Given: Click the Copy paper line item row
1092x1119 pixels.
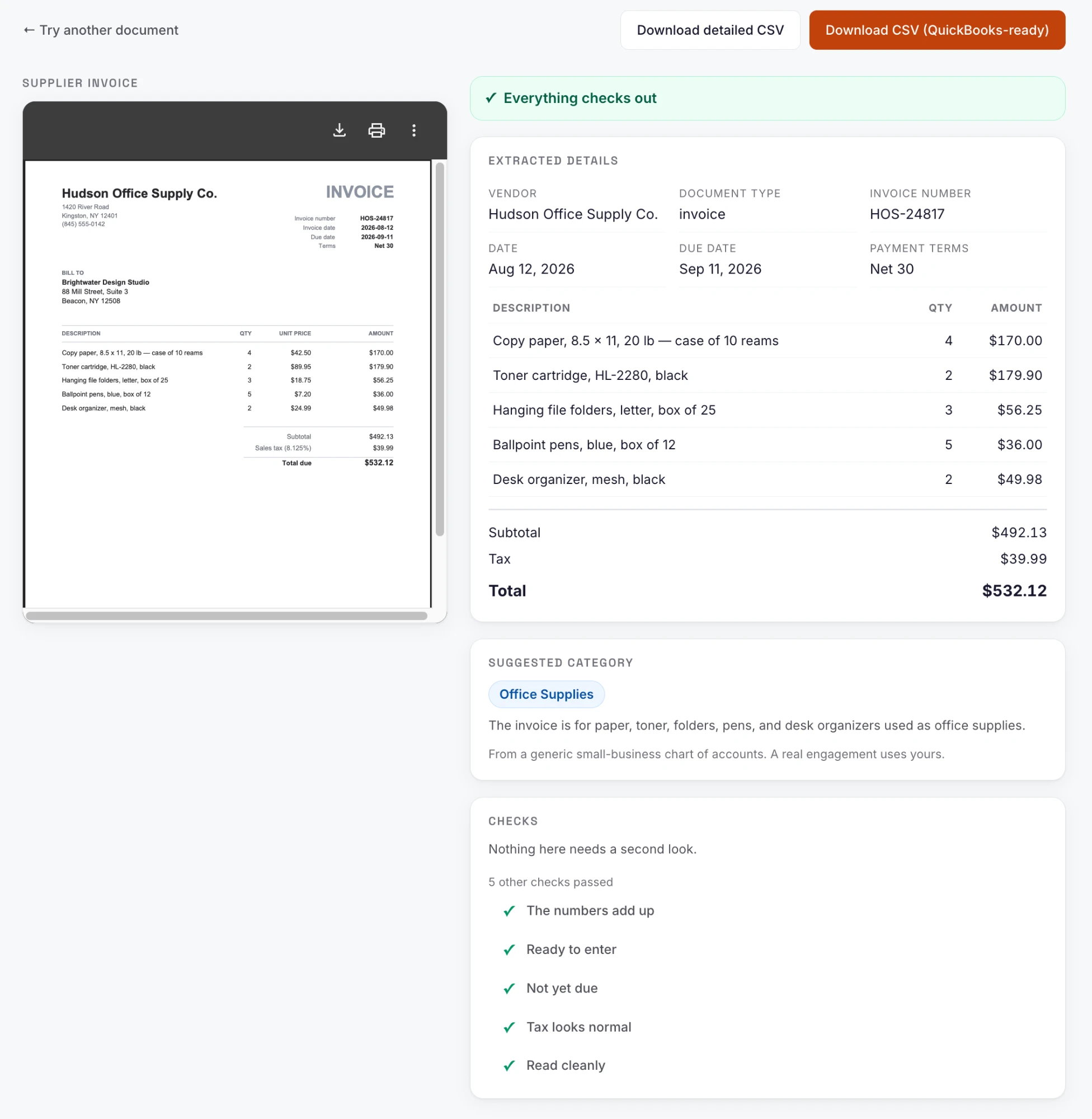Looking at the screenshot, I should click(768, 341).
